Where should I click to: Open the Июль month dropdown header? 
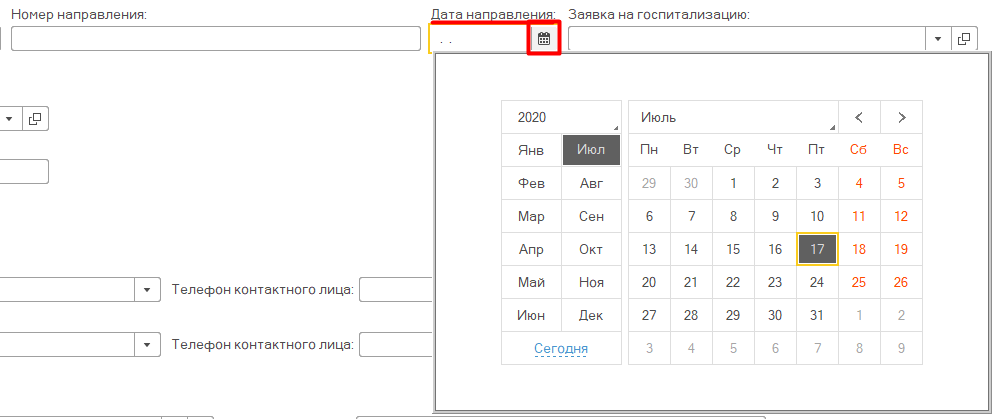[x=732, y=117]
